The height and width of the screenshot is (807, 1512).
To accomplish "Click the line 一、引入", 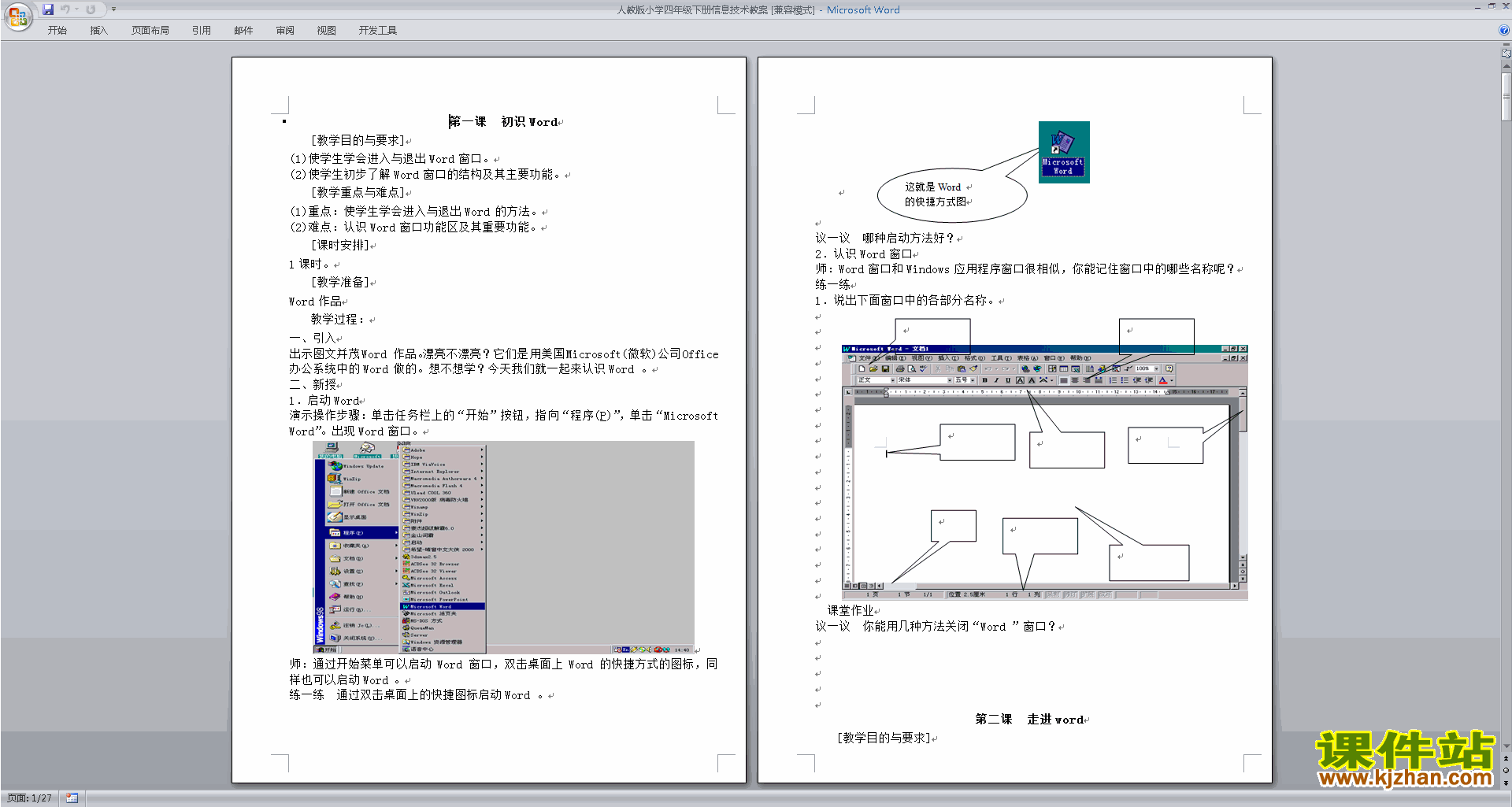I will coord(313,339).
